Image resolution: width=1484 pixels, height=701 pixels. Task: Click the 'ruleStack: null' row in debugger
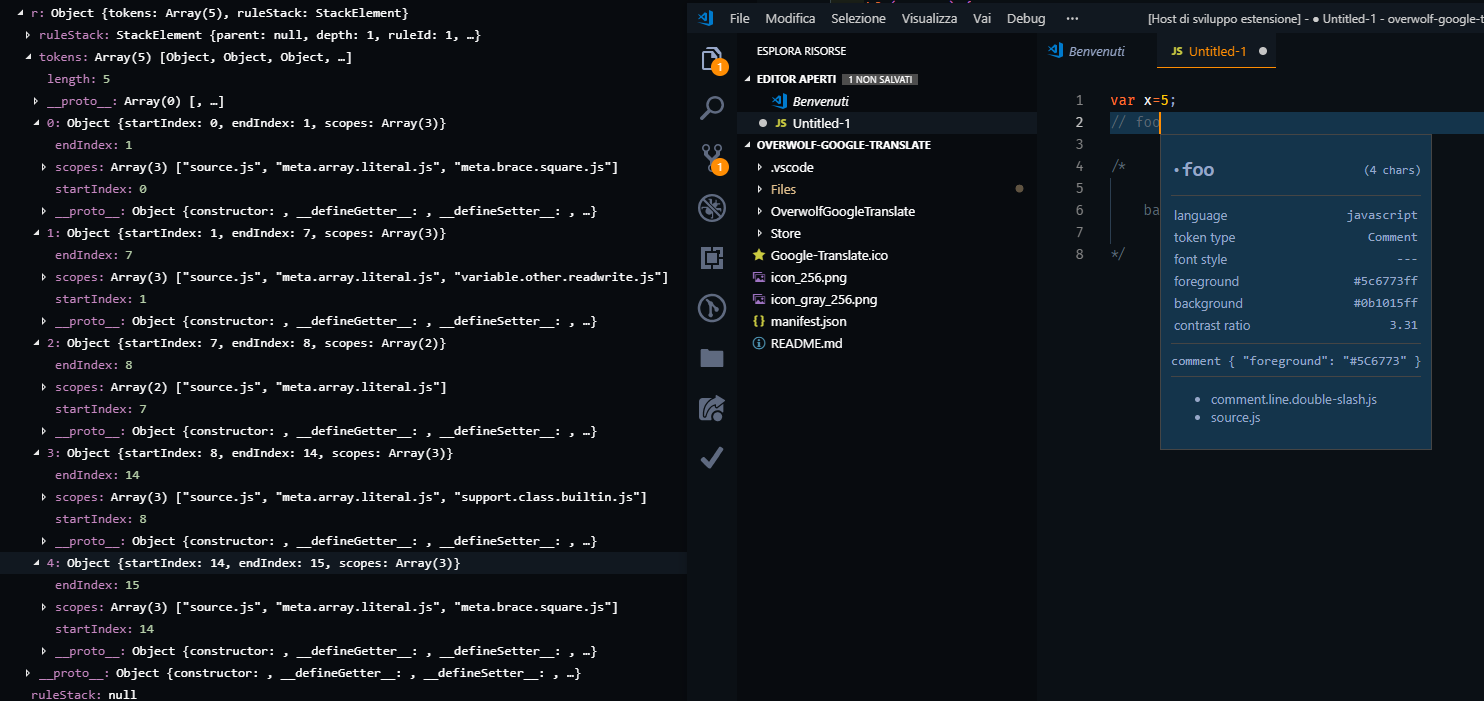point(84,694)
